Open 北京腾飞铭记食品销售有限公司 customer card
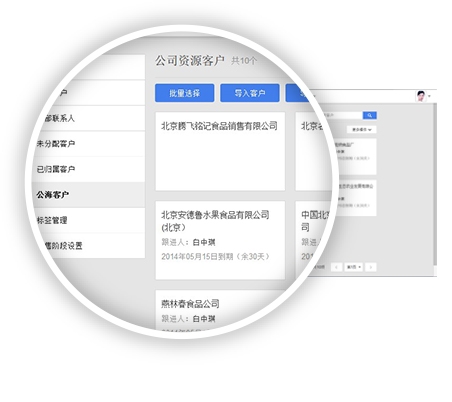Screen dimensions: 452x402 [220, 151]
